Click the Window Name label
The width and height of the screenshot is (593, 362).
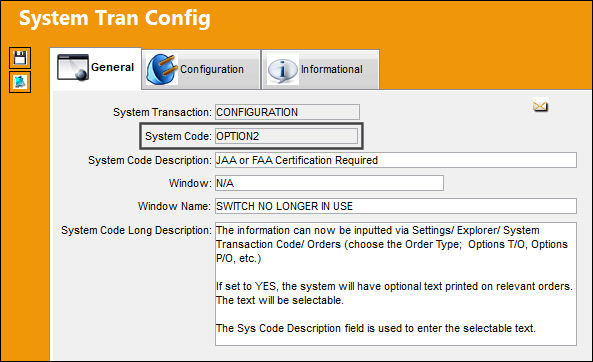174,206
